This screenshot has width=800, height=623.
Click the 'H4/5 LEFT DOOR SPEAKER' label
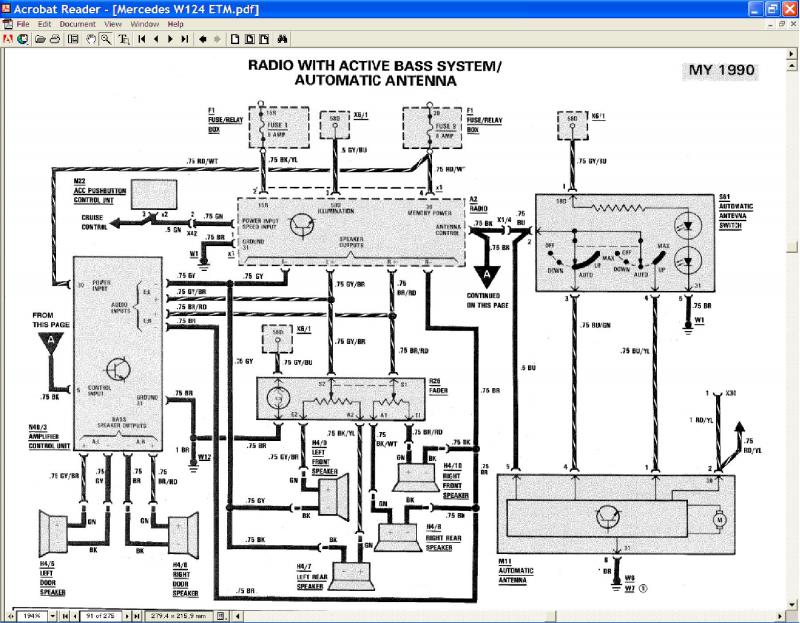click(x=53, y=578)
